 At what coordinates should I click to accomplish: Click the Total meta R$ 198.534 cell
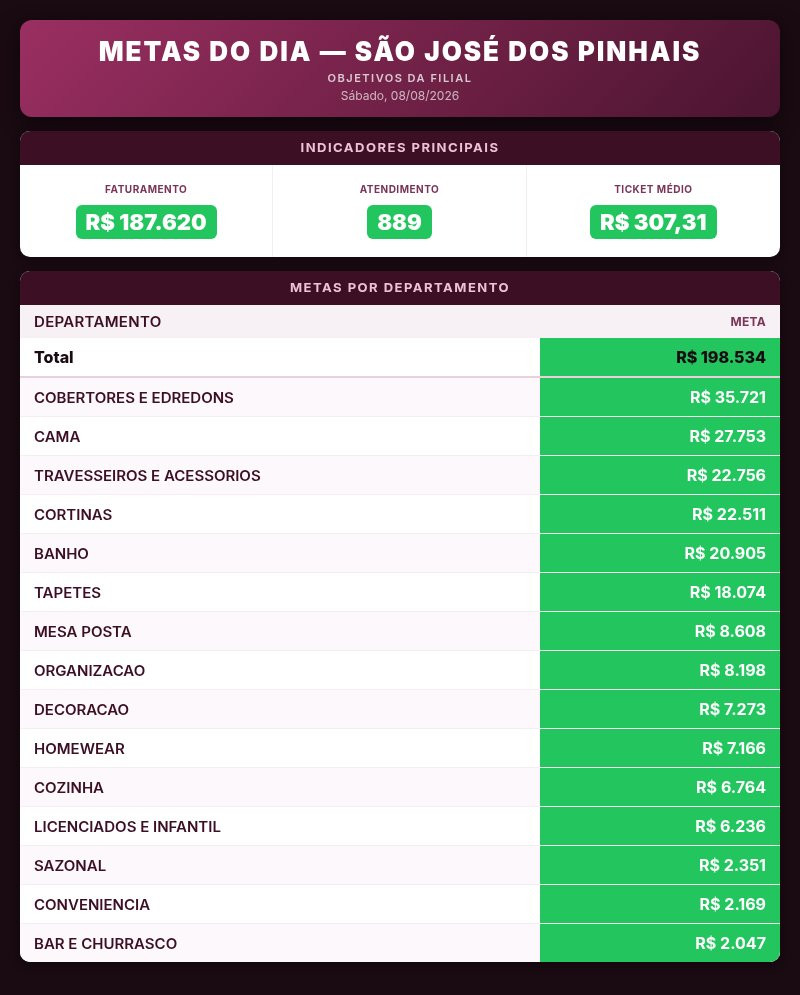click(x=660, y=357)
